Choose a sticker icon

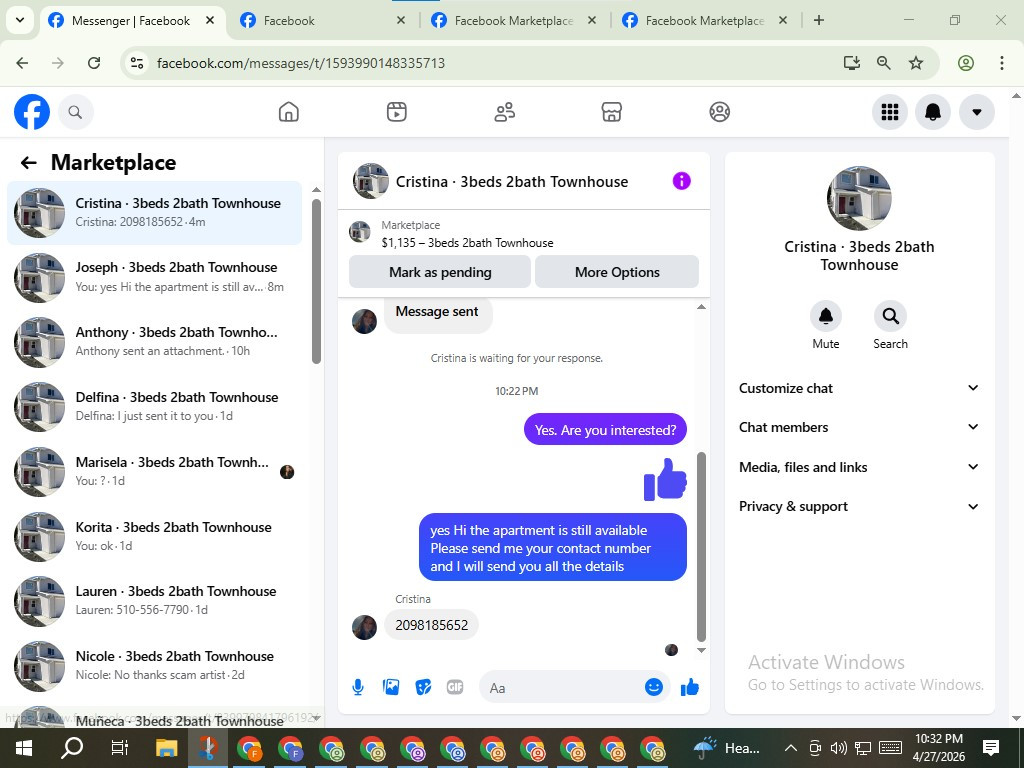pyautogui.click(x=423, y=687)
